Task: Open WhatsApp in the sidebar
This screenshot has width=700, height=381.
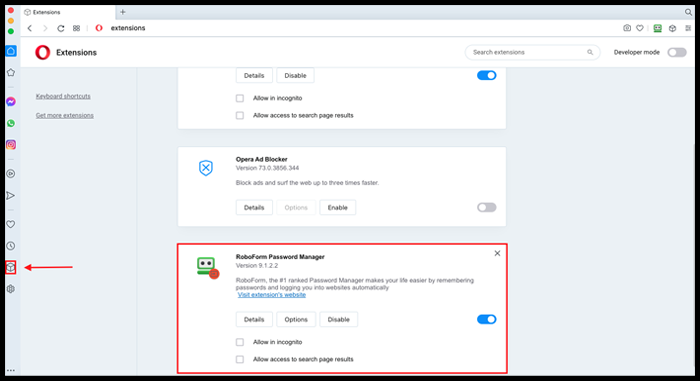Action: [11, 123]
